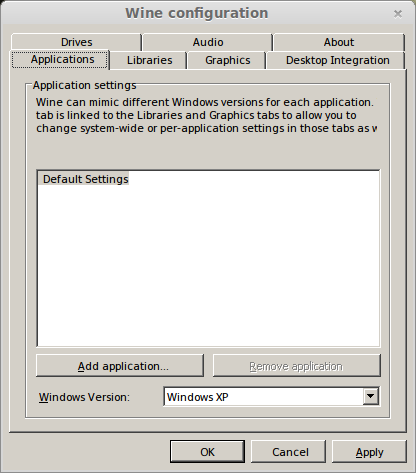Click the Wine configuration title bar
This screenshot has width=416, height=473.
[x=197, y=13]
